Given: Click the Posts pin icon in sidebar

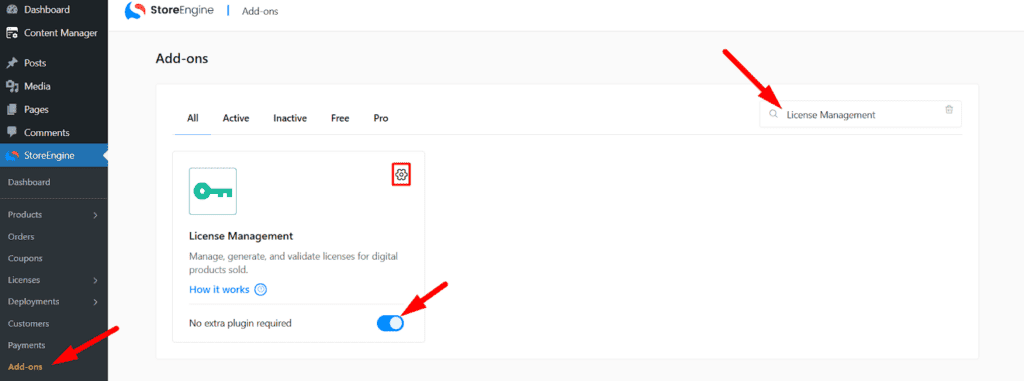Looking at the screenshot, I should click(11, 63).
